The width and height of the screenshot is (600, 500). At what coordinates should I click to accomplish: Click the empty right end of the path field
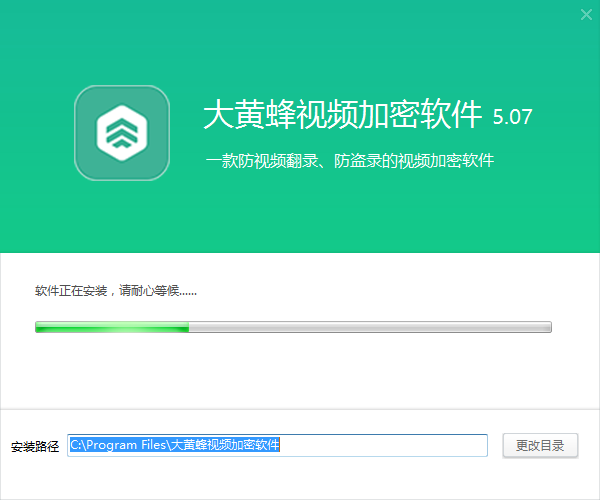(x=420, y=445)
